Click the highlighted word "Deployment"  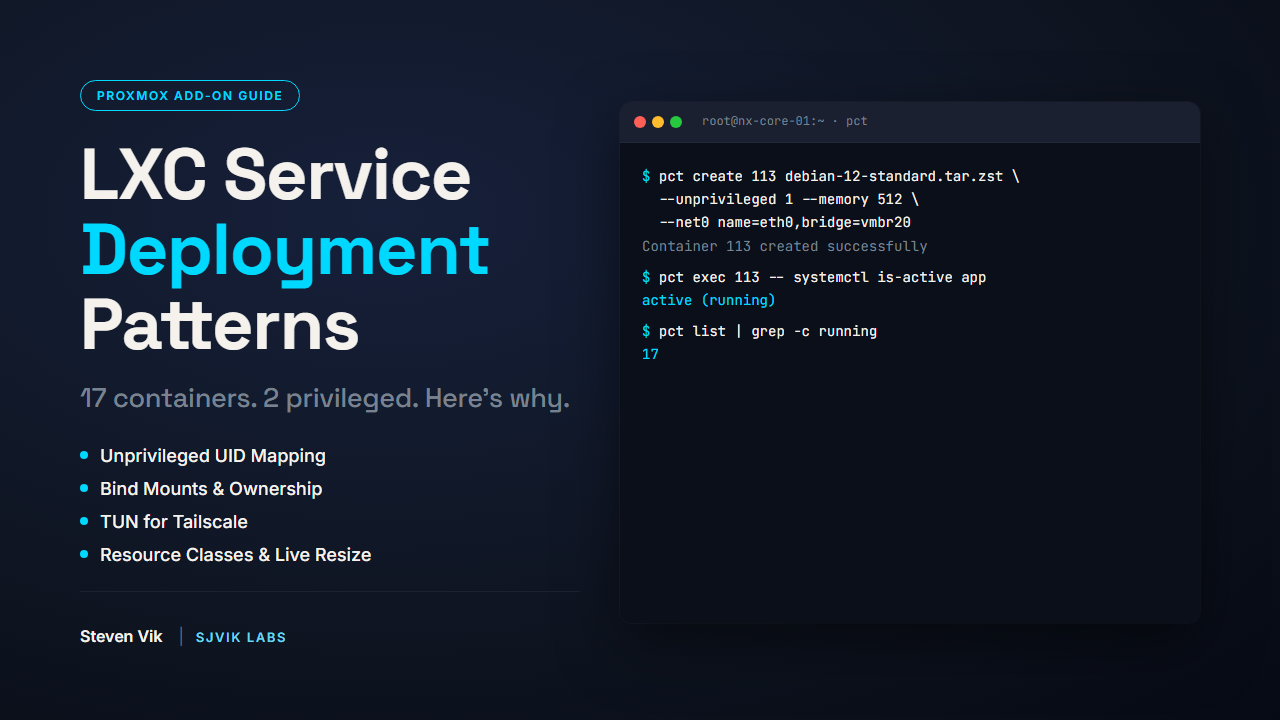tap(285, 253)
